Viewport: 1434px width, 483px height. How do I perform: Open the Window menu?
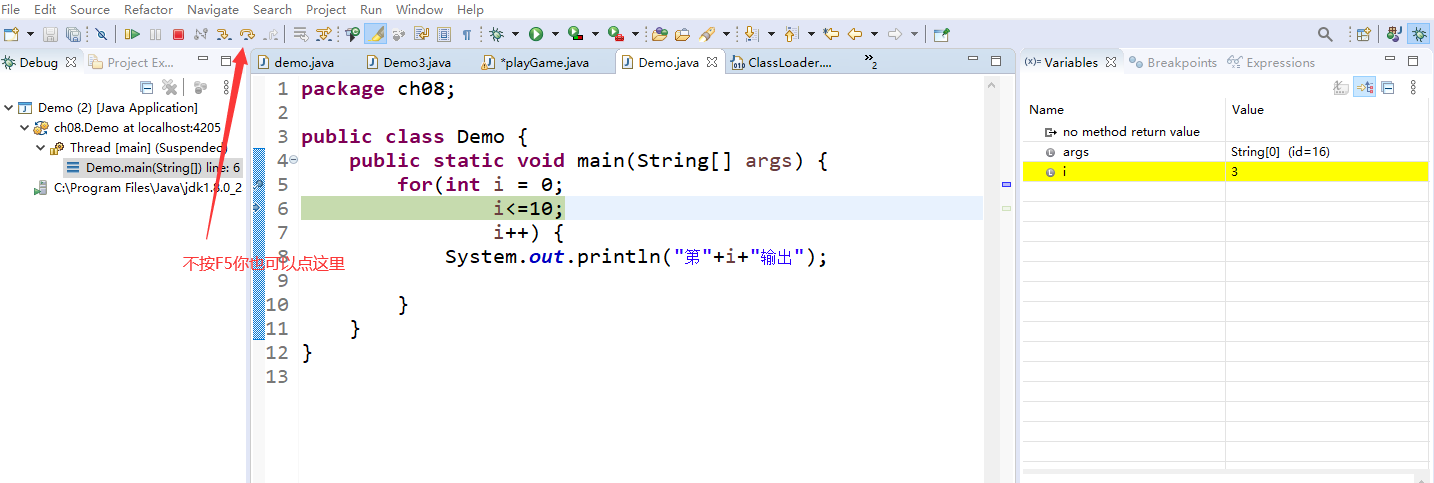420,9
